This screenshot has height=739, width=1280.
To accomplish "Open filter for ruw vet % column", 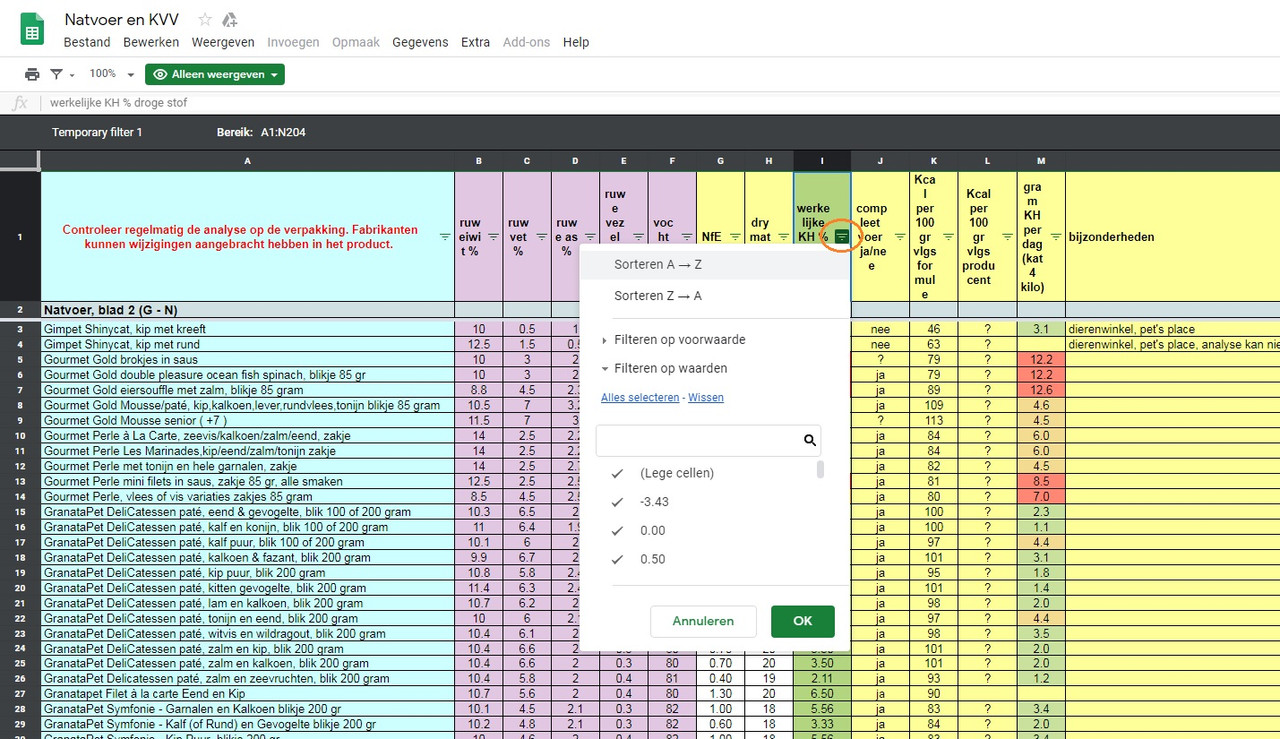I will point(541,237).
